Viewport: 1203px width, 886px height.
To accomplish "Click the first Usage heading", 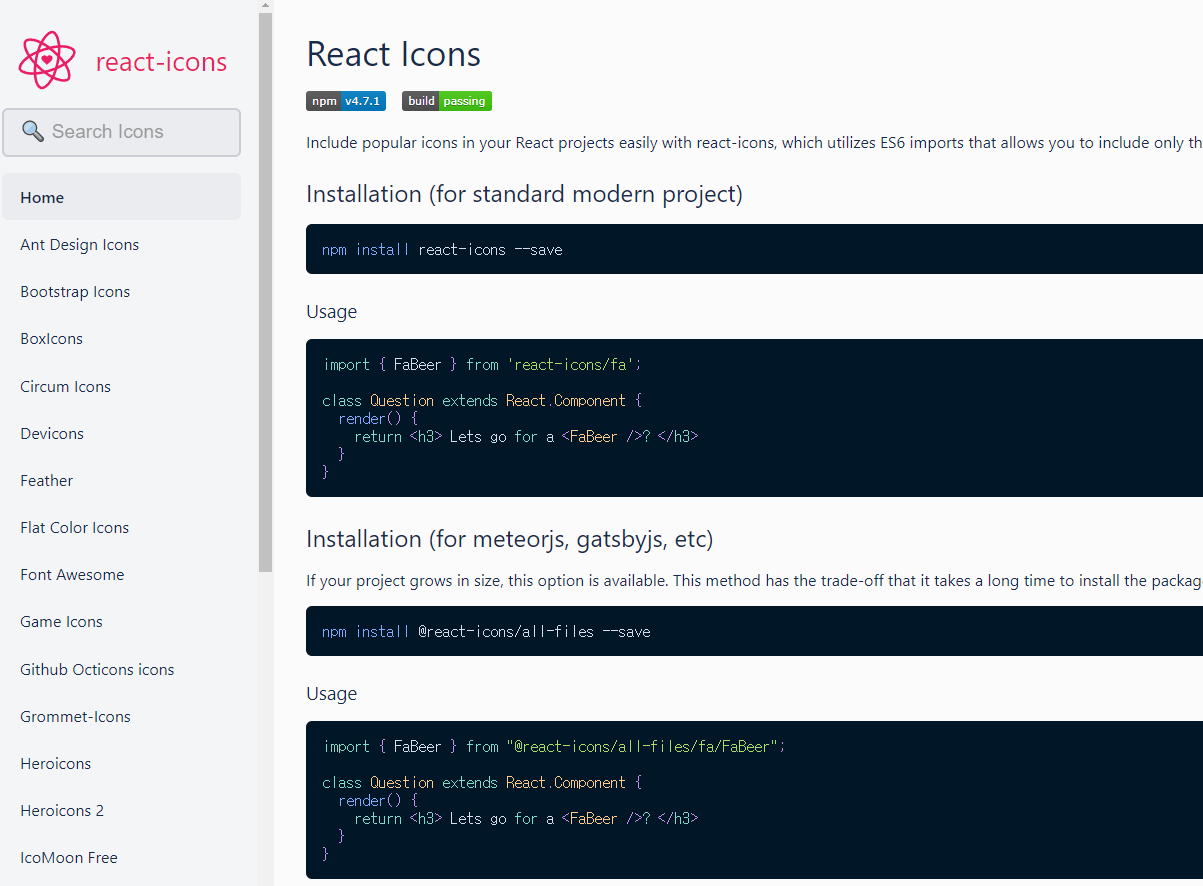I will 332,312.
